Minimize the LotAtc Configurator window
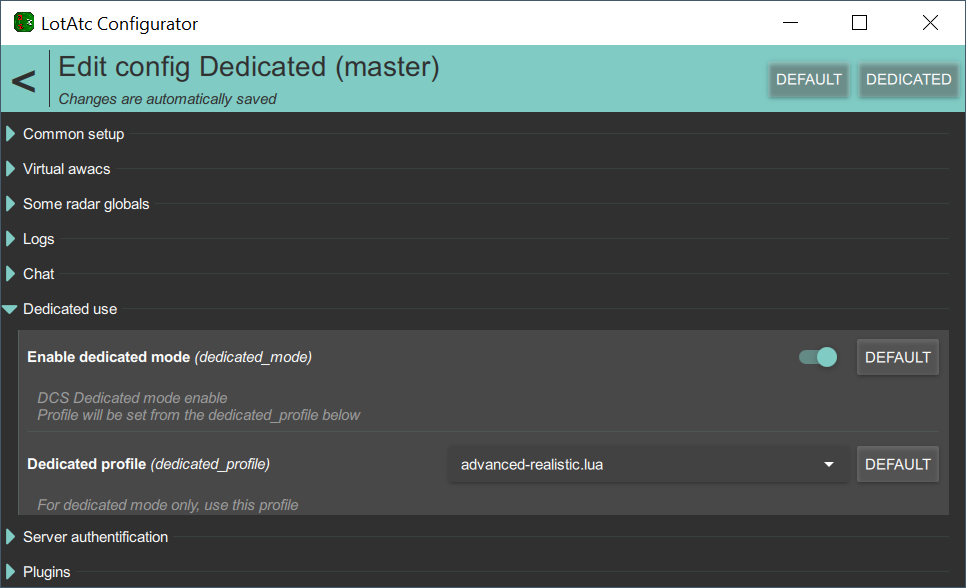This screenshot has height=588, width=966. [x=790, y=23]
